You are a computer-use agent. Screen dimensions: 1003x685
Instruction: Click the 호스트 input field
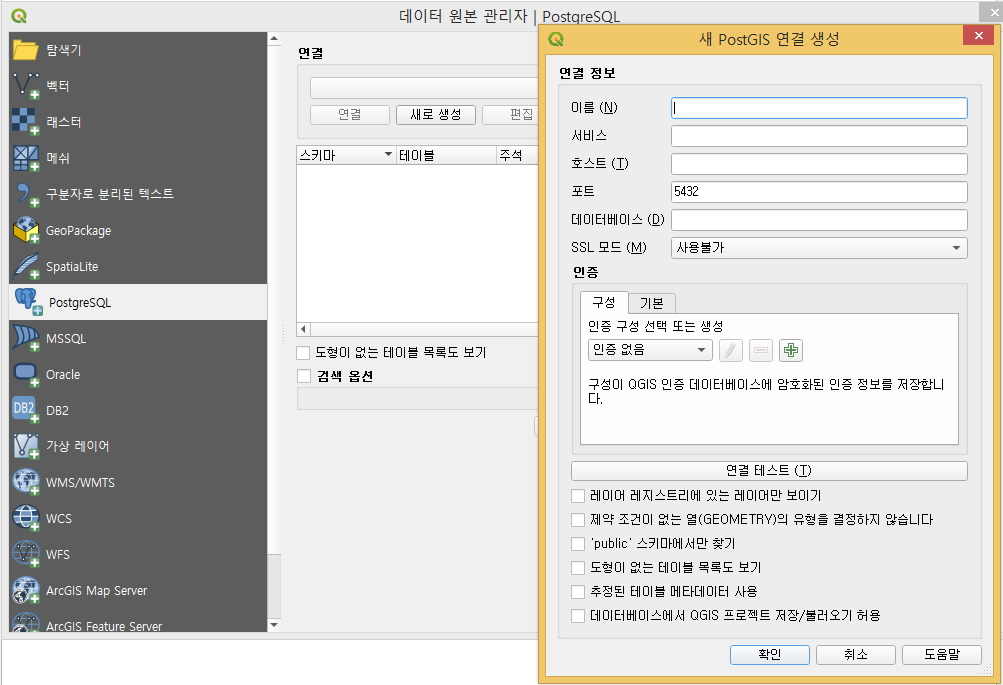tap(819, 164)
